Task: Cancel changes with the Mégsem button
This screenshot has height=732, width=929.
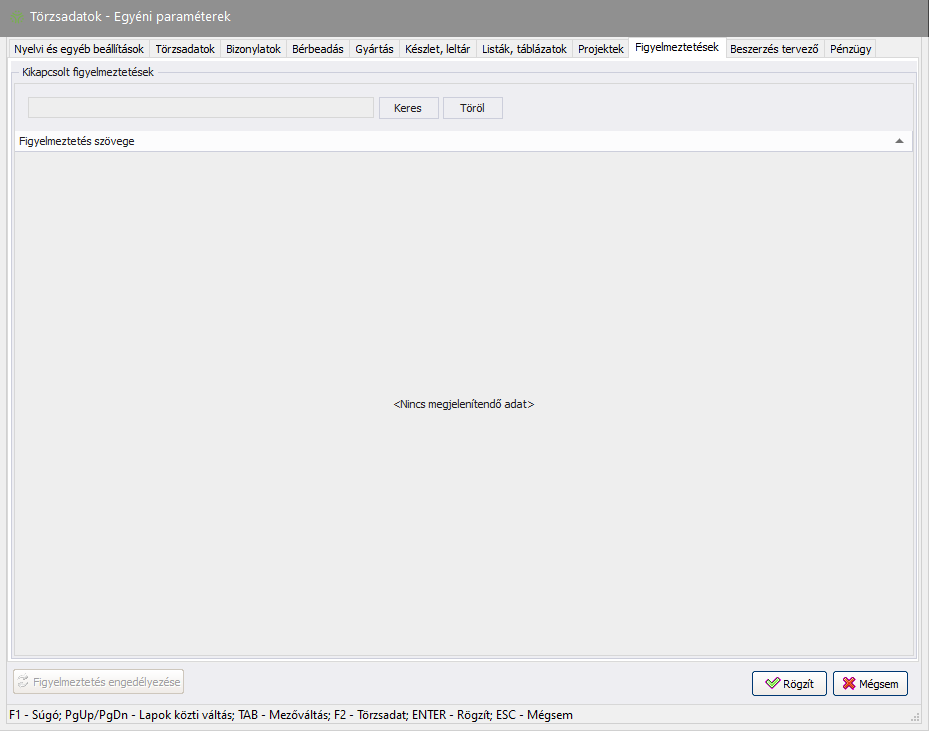Action: (870, 684)
